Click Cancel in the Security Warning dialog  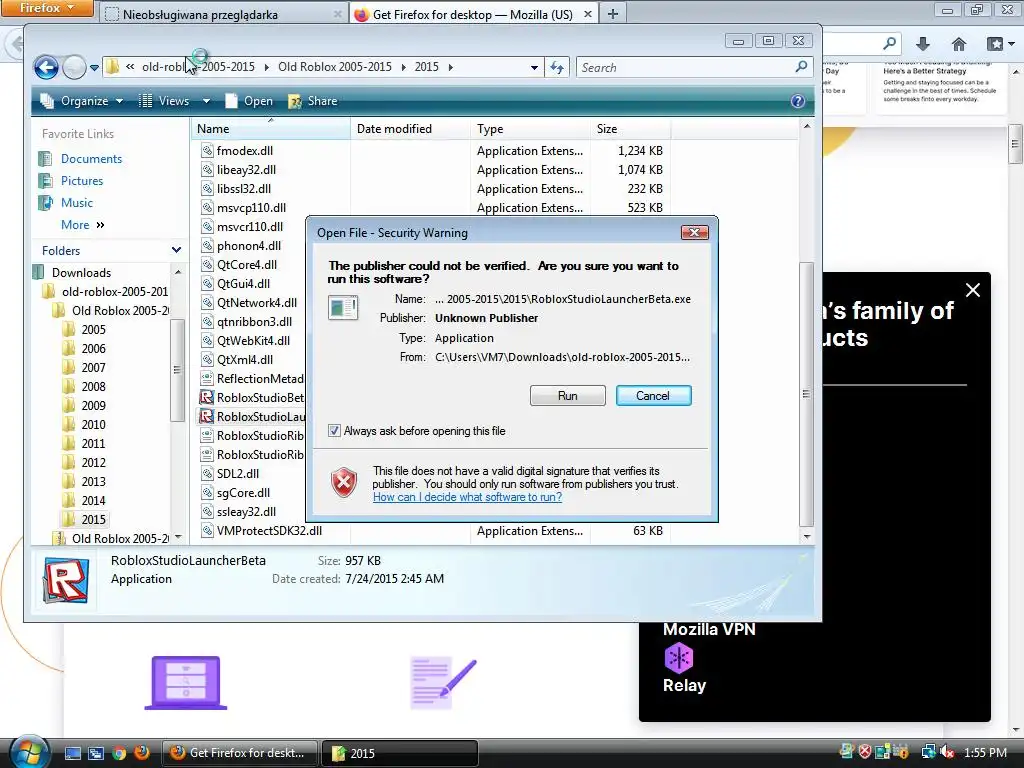click(653, 396)
